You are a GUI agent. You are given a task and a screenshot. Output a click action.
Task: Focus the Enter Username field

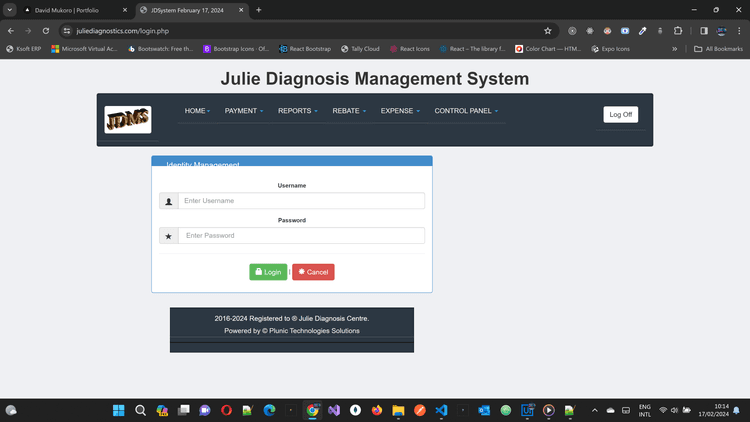(x=301, y=201)
